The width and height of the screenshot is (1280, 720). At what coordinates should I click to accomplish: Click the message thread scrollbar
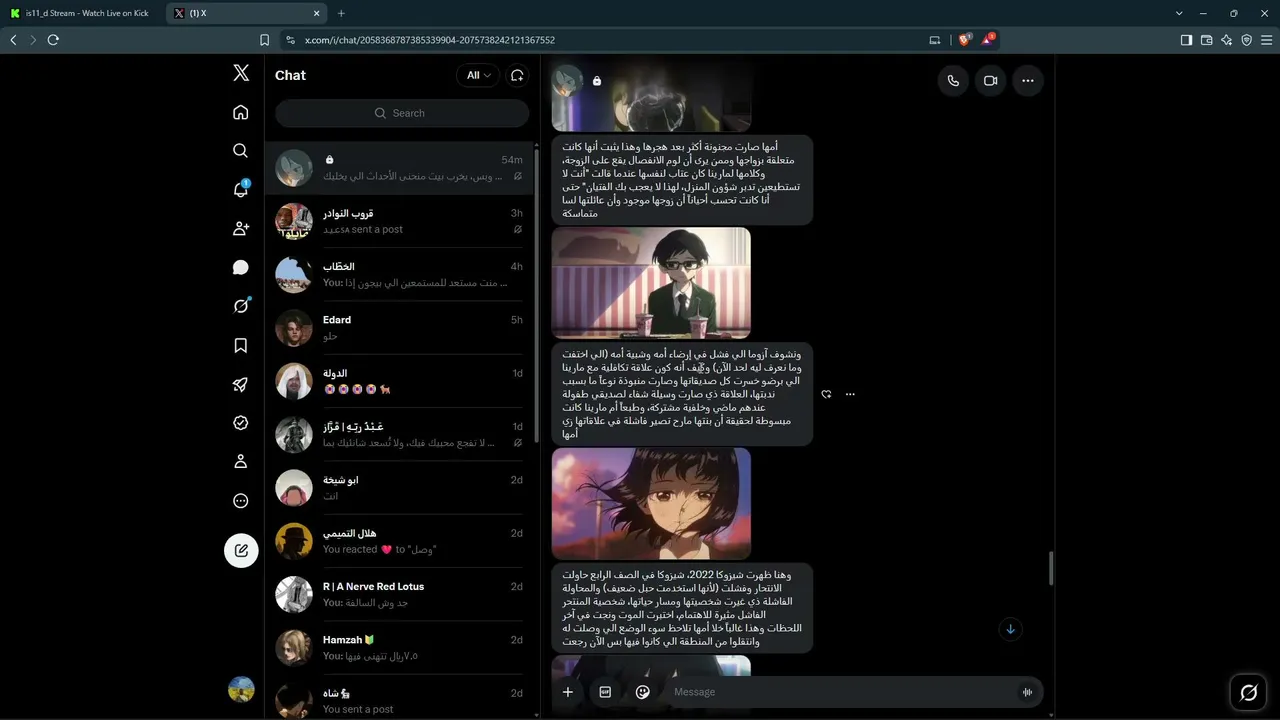pos(1050,568)
